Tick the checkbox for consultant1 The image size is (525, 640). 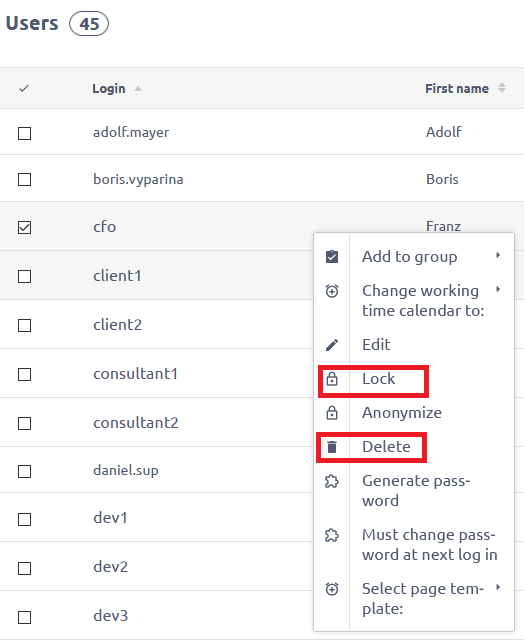[x=24, y=374]
